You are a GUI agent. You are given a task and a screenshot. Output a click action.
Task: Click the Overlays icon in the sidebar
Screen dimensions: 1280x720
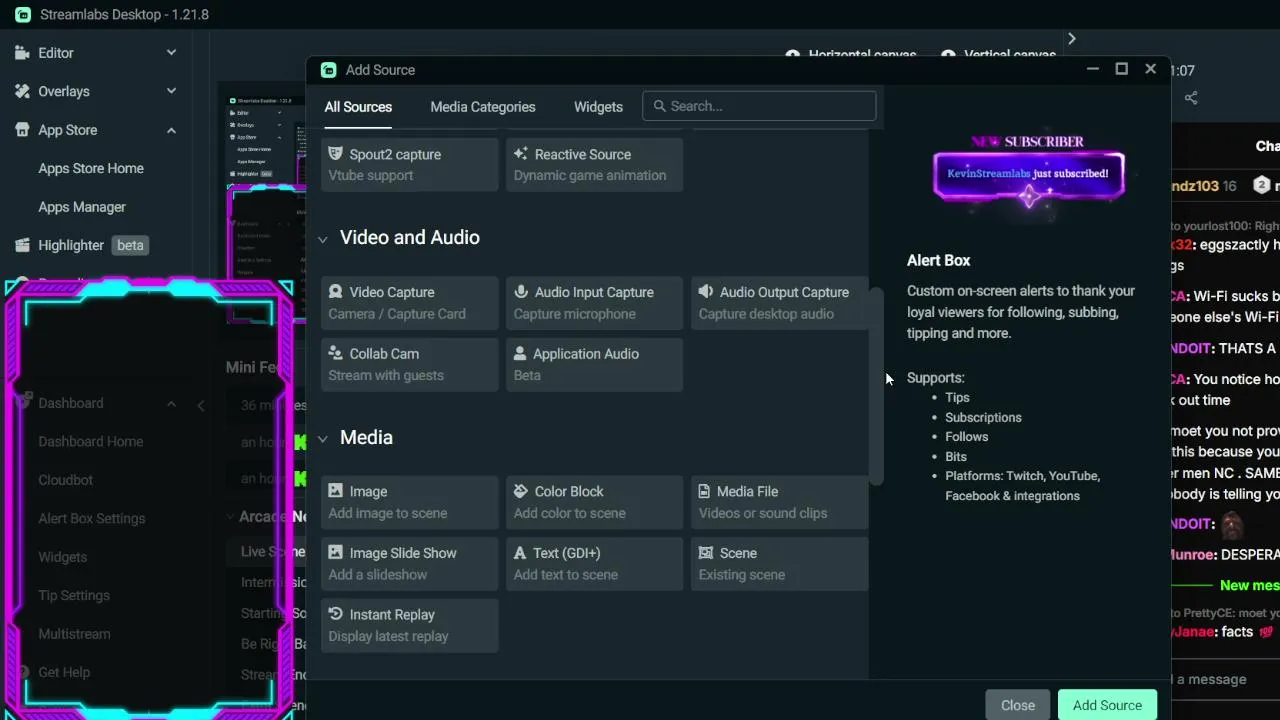tap(22, 91)
